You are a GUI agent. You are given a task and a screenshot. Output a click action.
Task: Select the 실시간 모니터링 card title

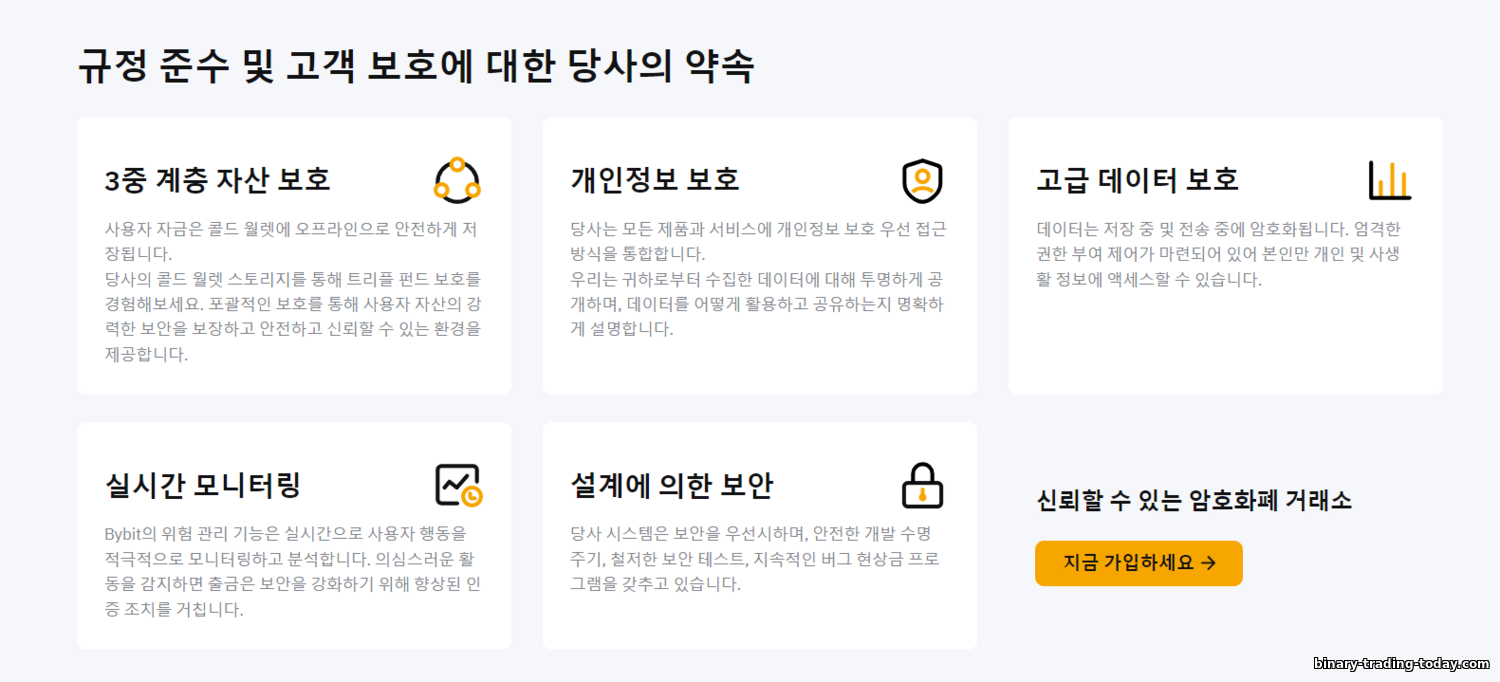click(x=203, y=486)
